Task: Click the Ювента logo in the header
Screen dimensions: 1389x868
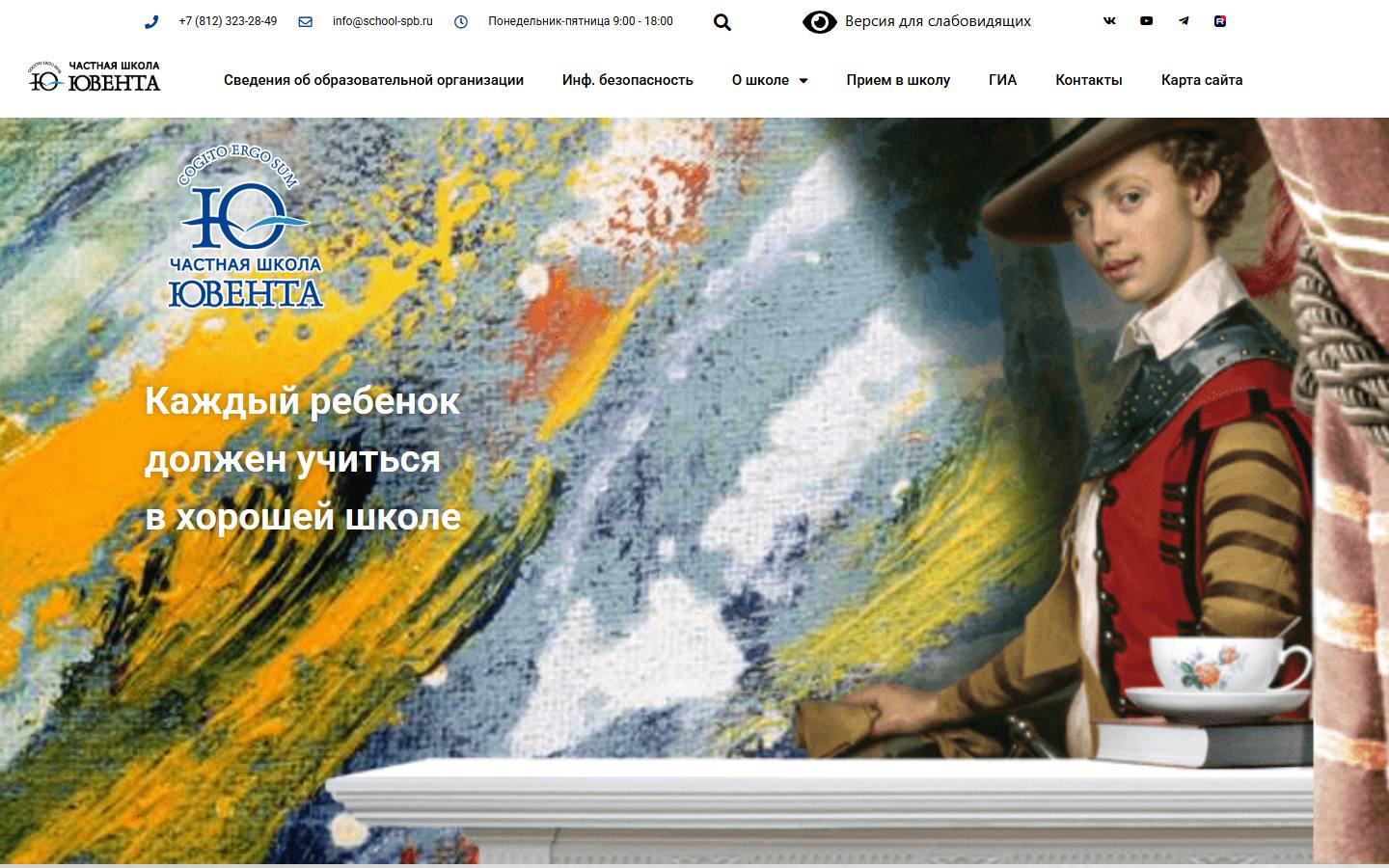Action: [x=95, y=76]
